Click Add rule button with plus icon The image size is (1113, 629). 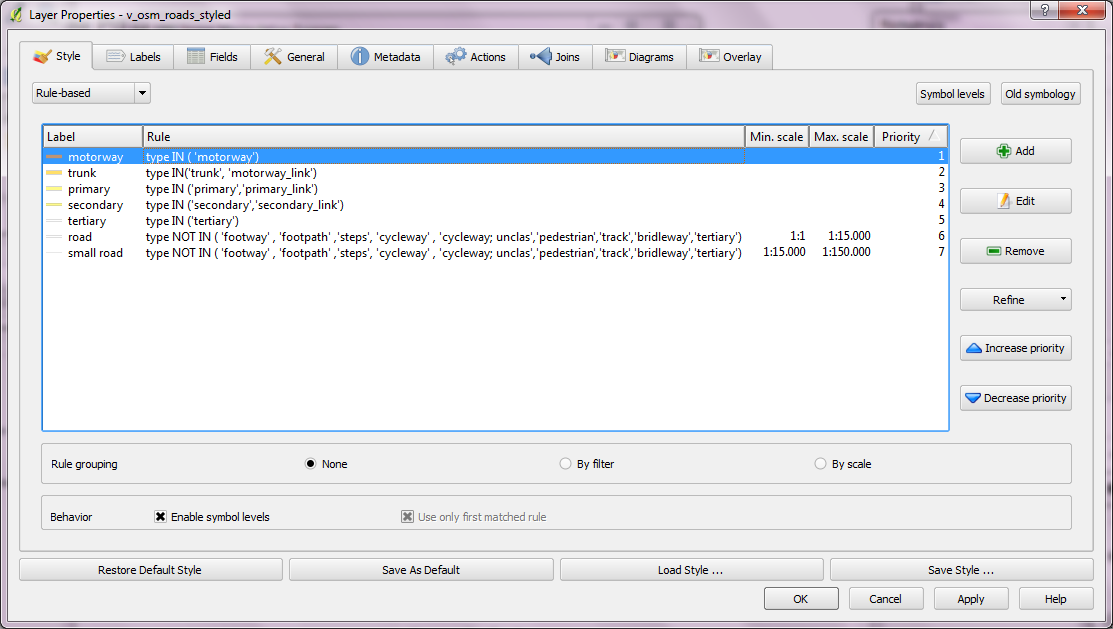click(1015, 151)
